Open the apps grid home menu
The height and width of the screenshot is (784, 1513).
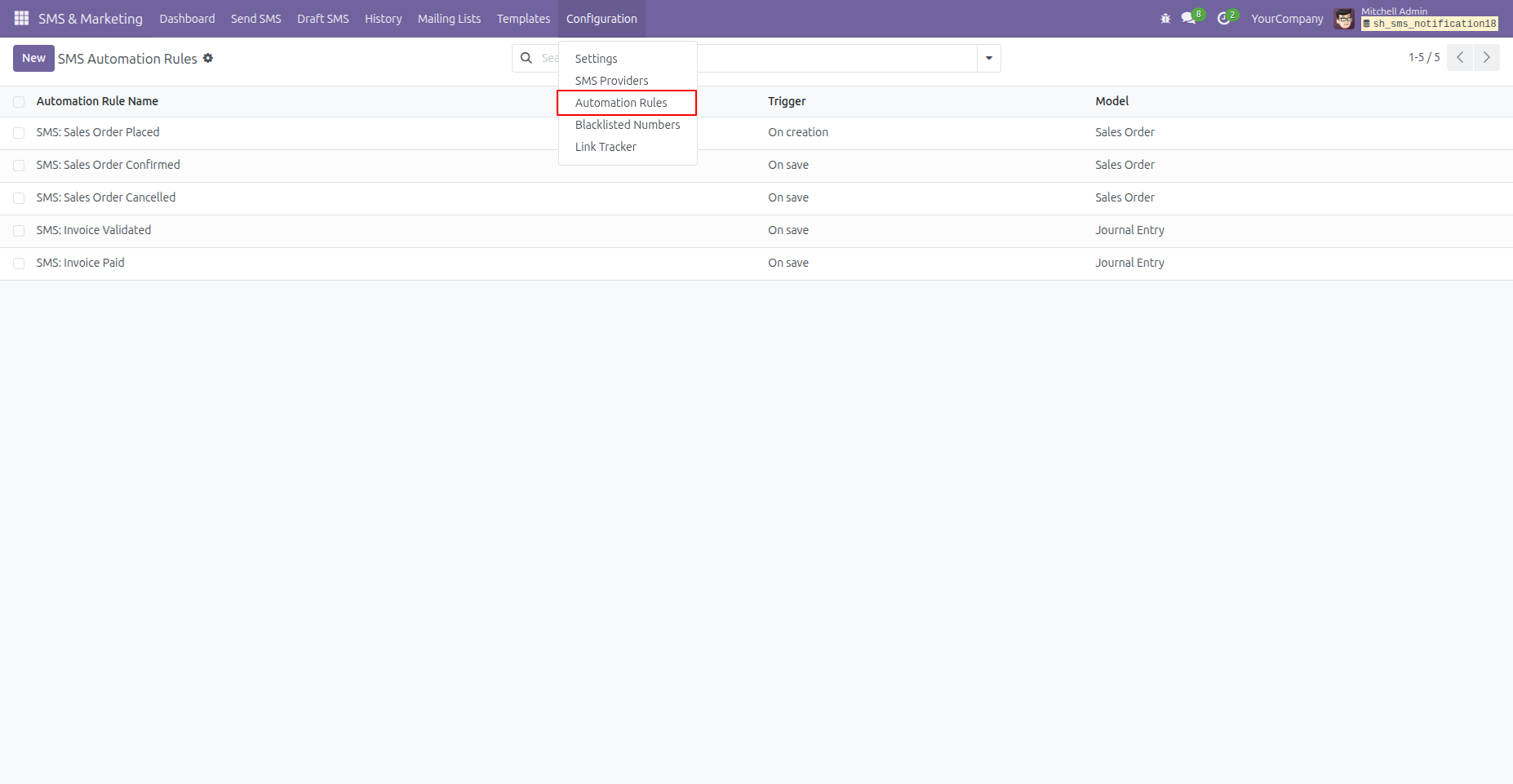[21, 18]
